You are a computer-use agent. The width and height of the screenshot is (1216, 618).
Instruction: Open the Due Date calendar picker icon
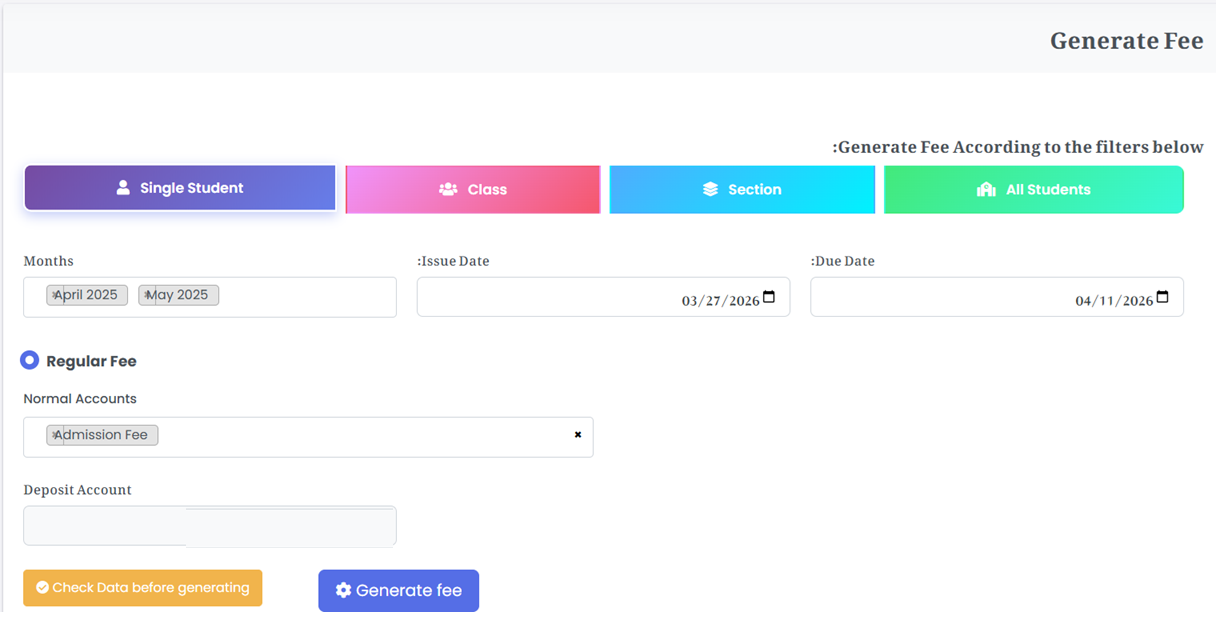coord(1161,296)
